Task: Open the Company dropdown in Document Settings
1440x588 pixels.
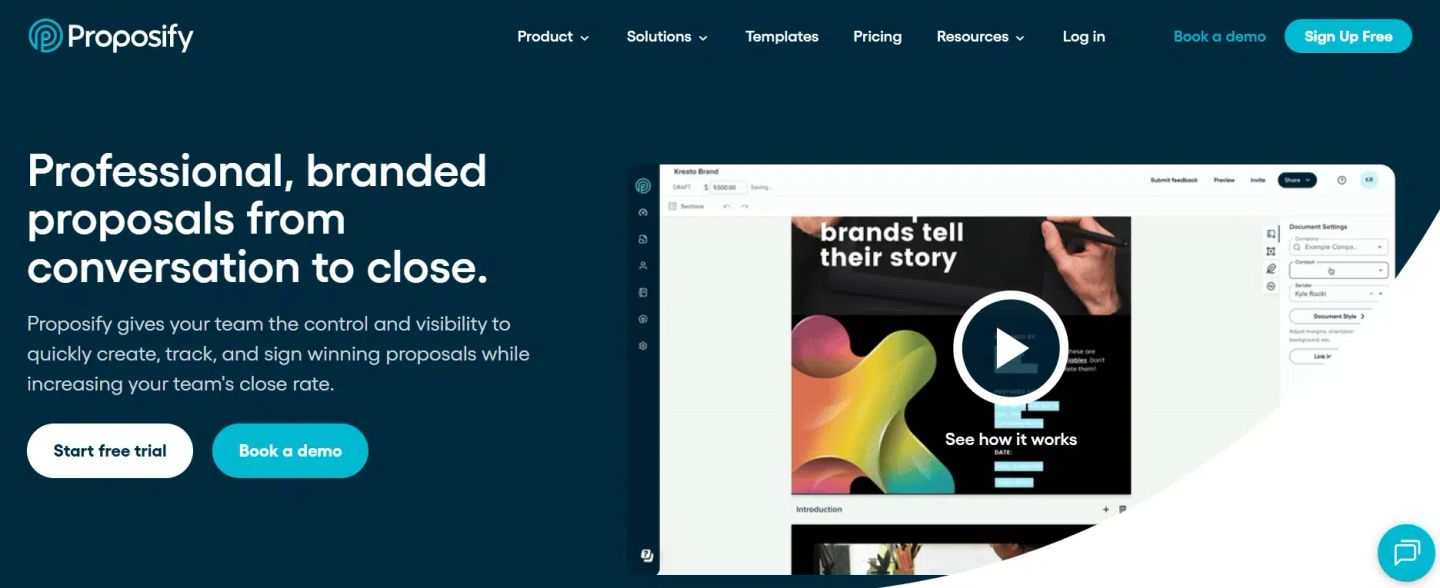Action: click(x=1338, y=246)
